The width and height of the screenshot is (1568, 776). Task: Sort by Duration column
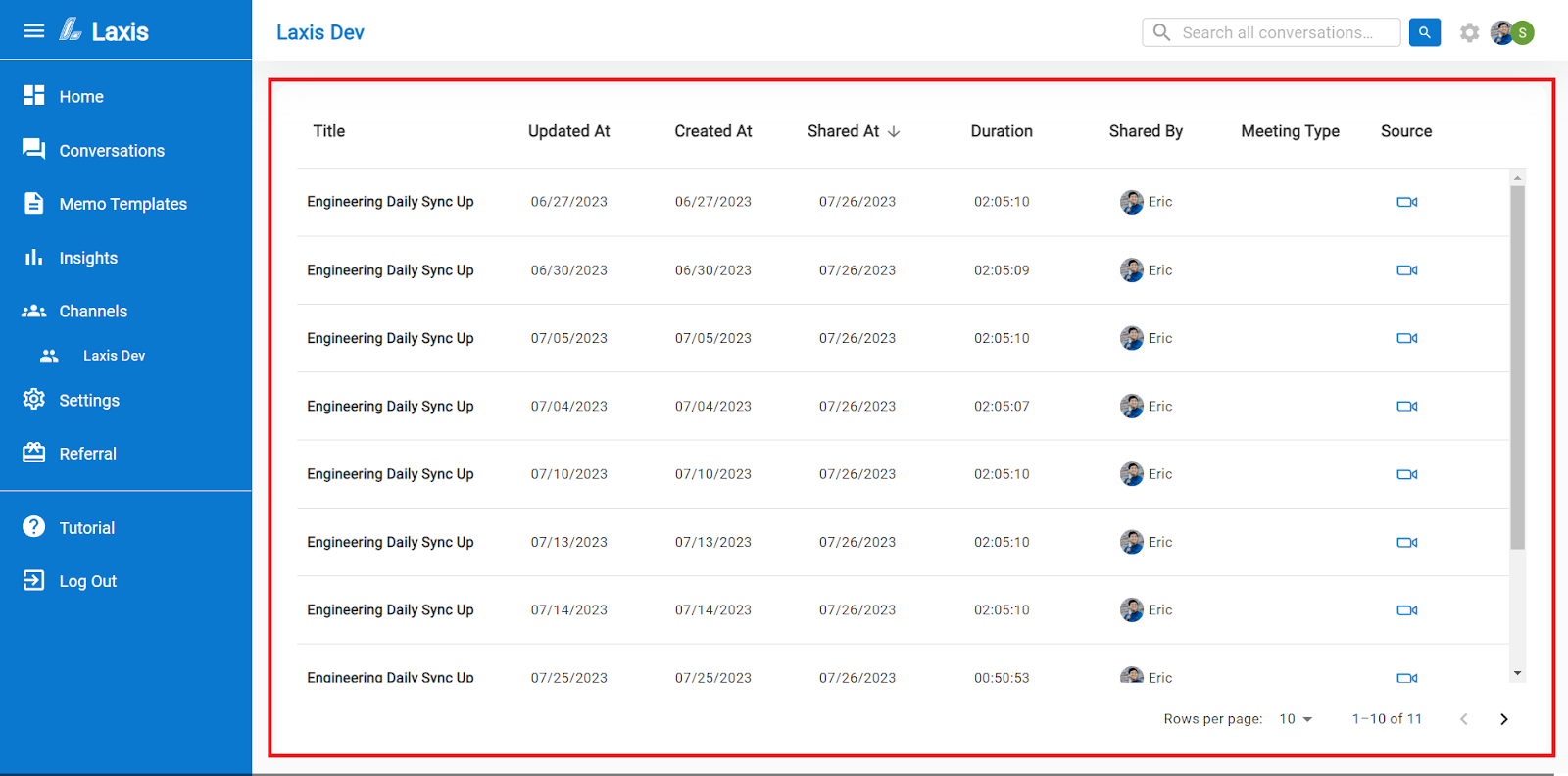[x=1001, y=131]
